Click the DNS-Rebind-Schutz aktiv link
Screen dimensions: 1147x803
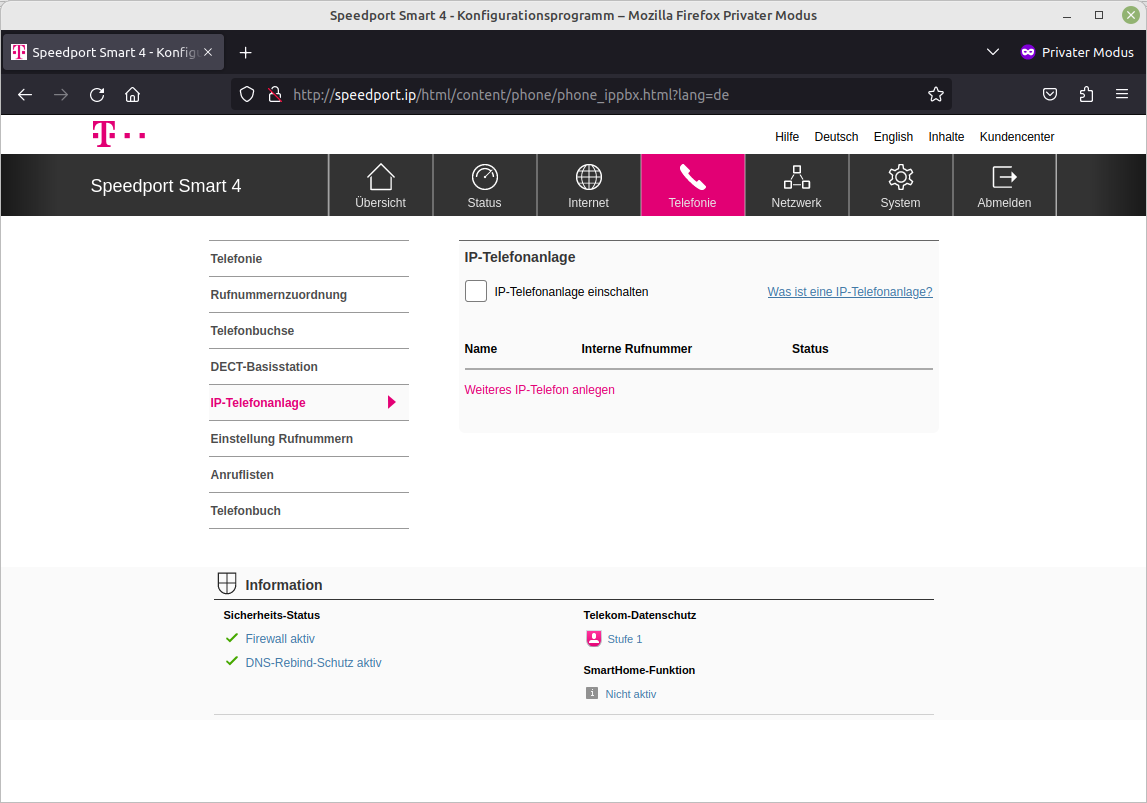tap(313, 663)
